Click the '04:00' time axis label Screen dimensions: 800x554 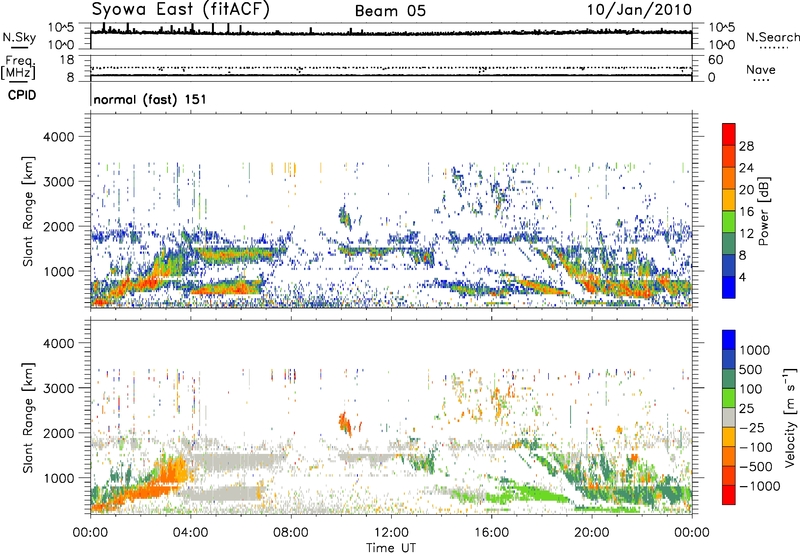191,533
